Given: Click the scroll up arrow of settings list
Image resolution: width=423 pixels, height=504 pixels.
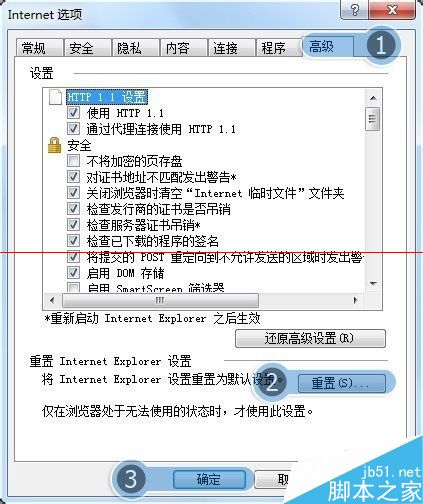Looking at the screenshot, I should pos(373,98).
